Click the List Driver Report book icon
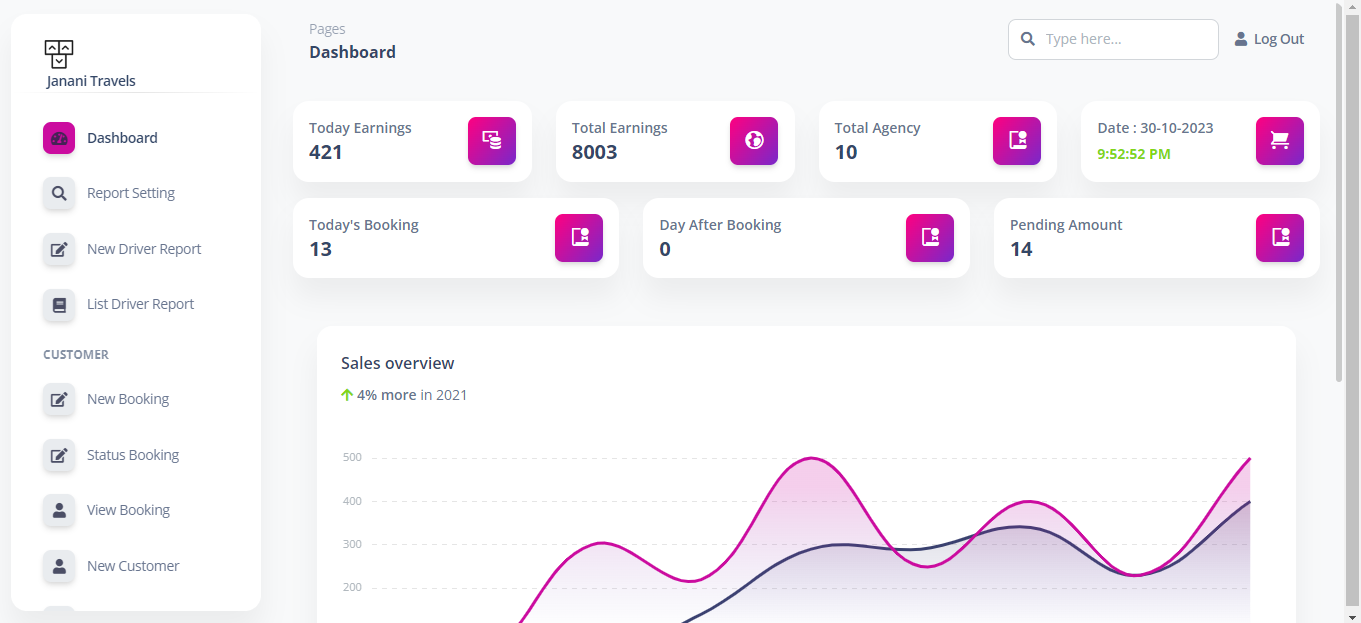Viewport: 1361px width, 623px height. pyautogui.click(x=59, y=304)
